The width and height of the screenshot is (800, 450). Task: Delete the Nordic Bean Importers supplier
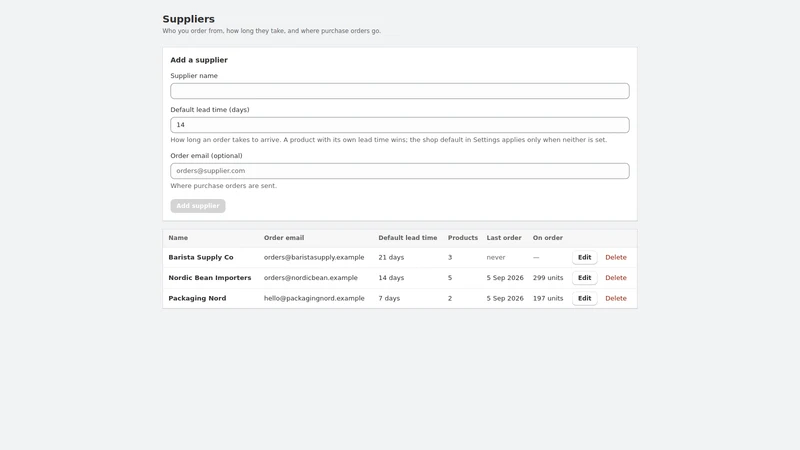tap(616, 278)
